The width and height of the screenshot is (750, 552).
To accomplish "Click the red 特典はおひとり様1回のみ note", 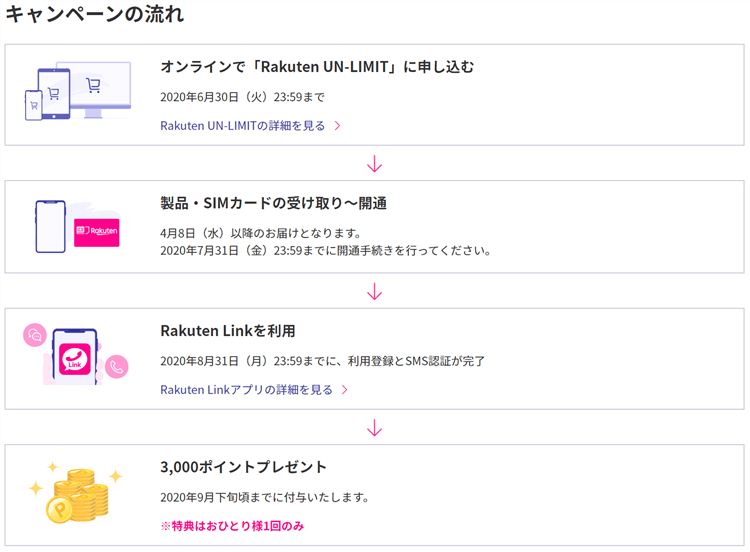I will (x=232, y=525).
